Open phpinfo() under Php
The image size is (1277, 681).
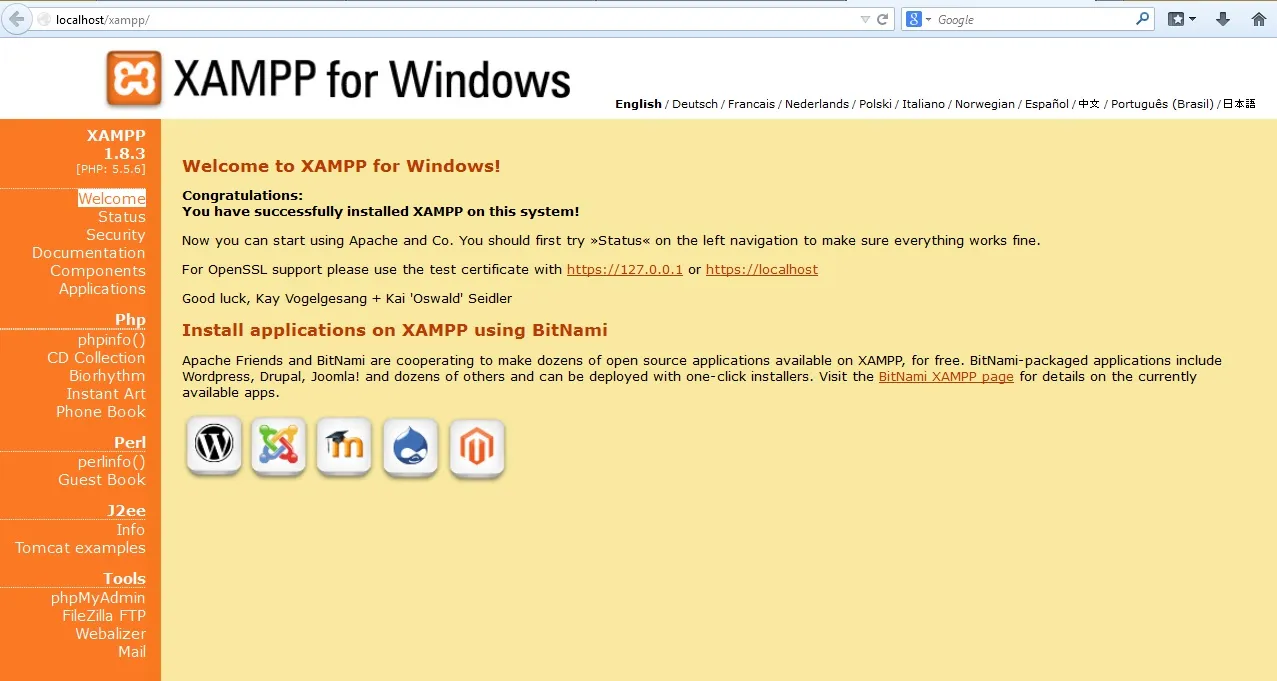pyautogui.click(x=112, y=340)
